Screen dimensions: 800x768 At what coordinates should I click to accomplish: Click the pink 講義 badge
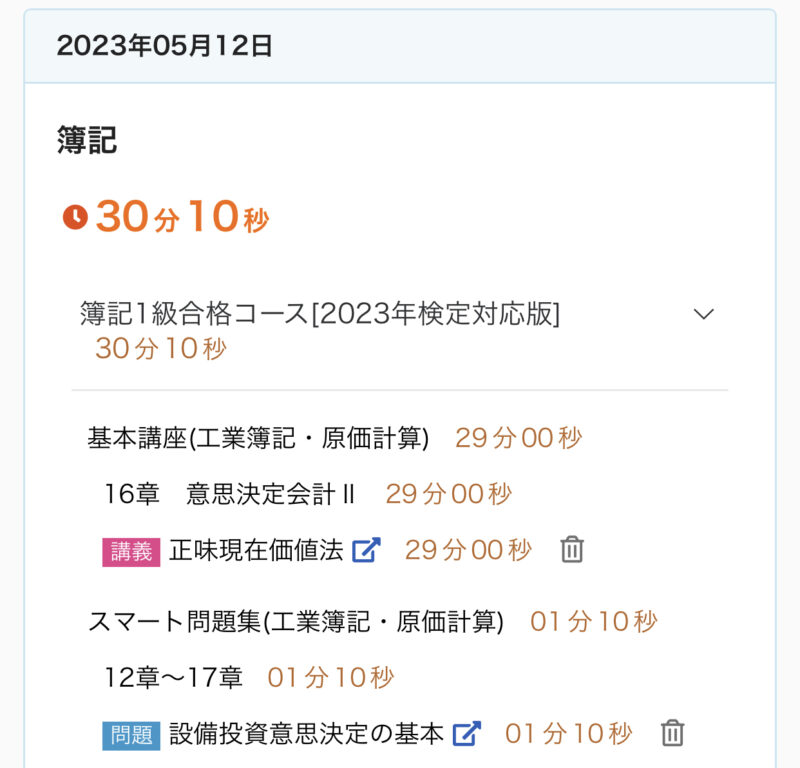(131, 551)
